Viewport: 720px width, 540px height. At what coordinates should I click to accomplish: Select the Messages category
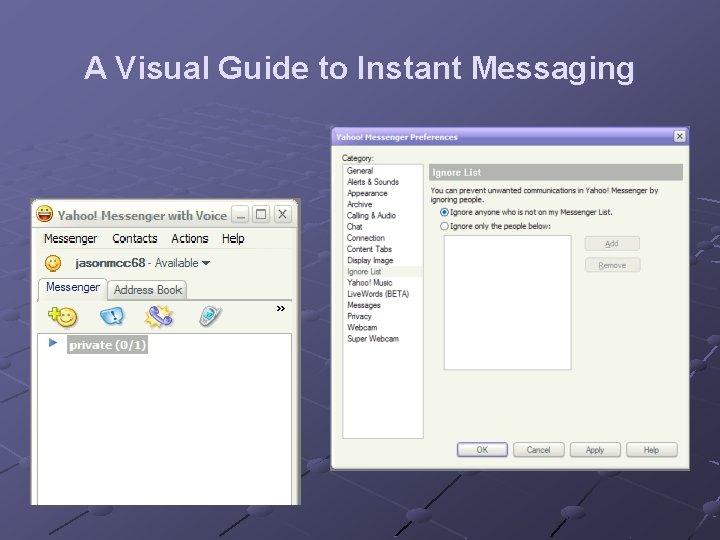point(364,305)
